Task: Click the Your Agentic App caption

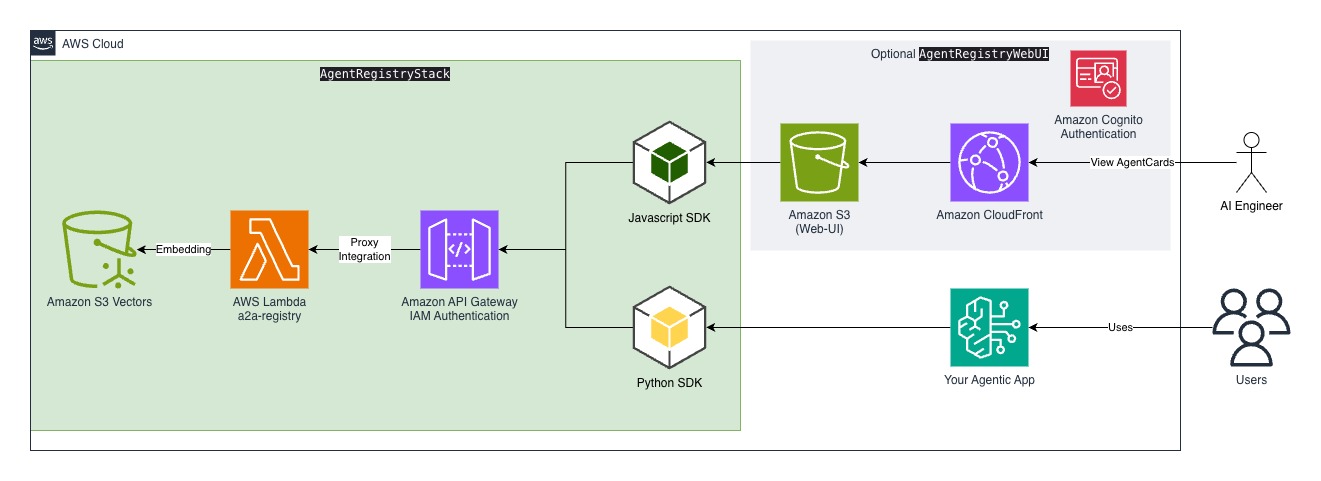Action: click(x=989, y=380)
